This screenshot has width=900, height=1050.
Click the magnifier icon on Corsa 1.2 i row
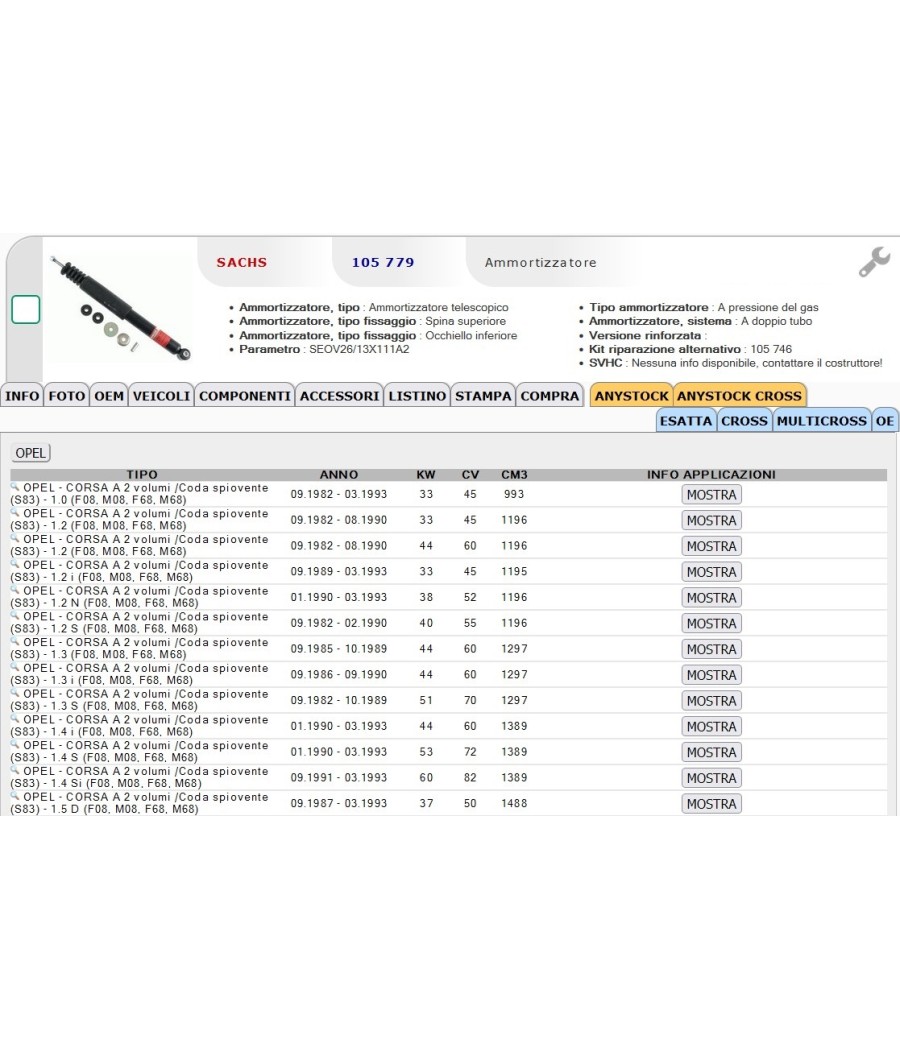[x=15, y=565]
